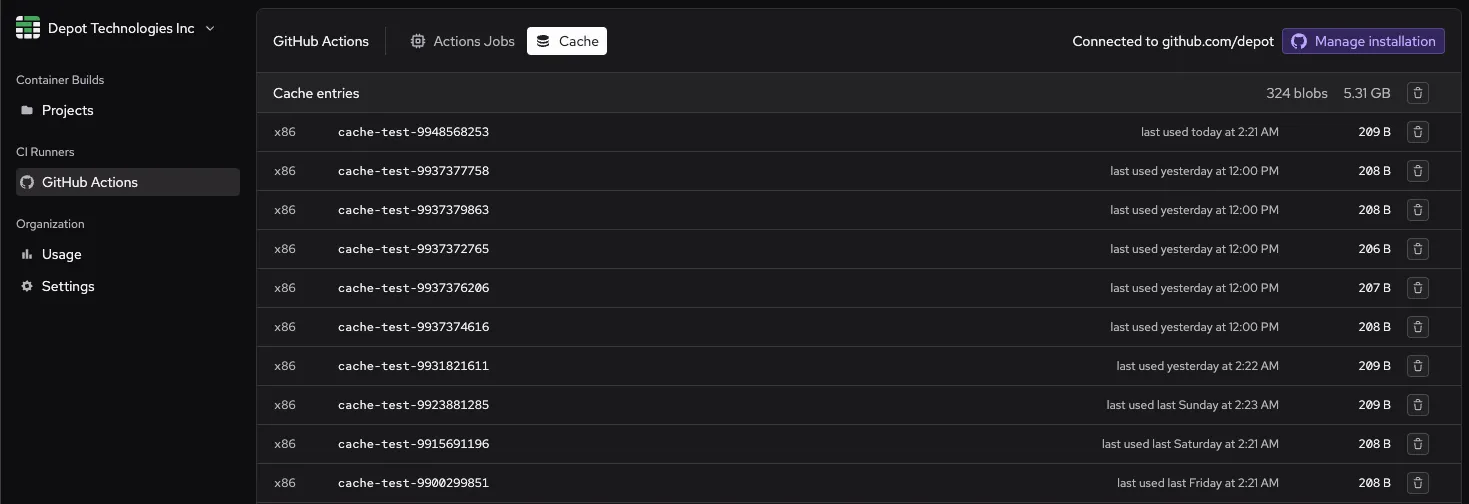Delete cache-test-9948568253 entry
The width and height of the screenshot is (1469, 504).
coord(1417,132)
